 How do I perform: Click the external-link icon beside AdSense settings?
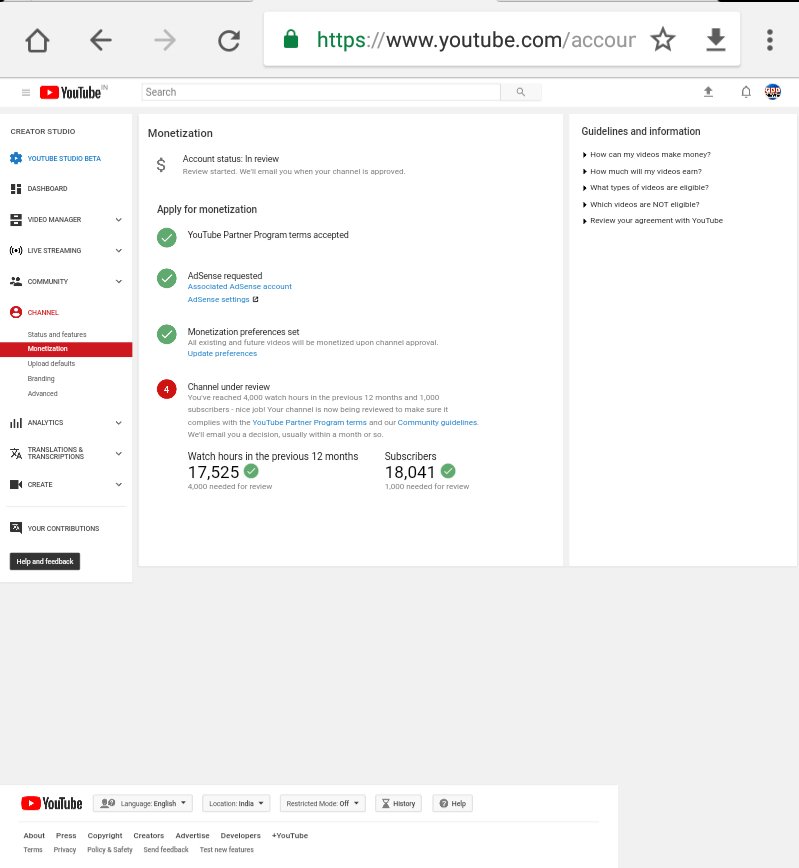click(x=255, y=299)
